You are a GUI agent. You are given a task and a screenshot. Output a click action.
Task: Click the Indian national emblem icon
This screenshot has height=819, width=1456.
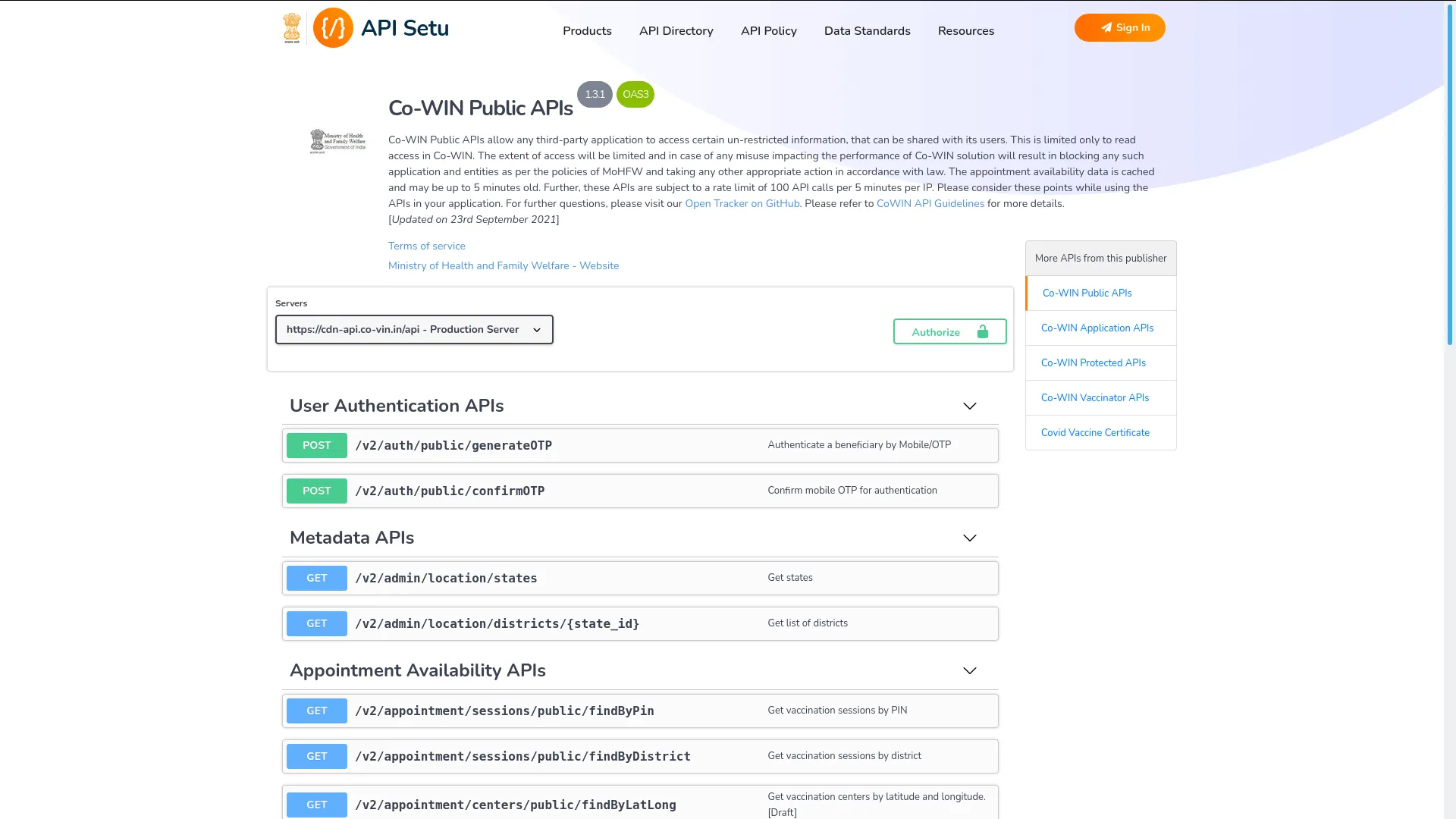[x=292, y=28]
